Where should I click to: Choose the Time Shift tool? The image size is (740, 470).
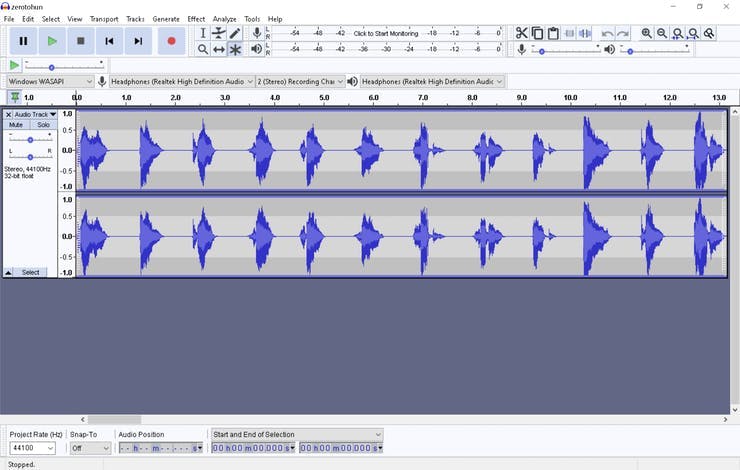[x=219, y=49]
